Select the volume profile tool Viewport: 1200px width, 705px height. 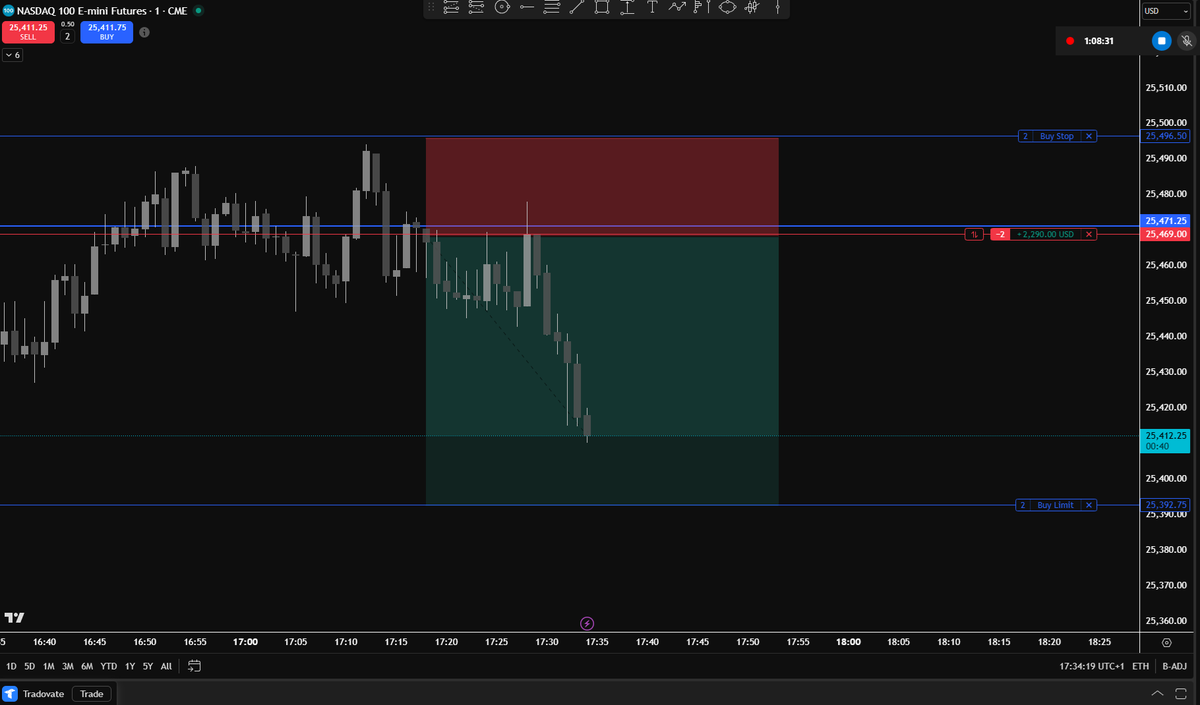coord(702,8)
